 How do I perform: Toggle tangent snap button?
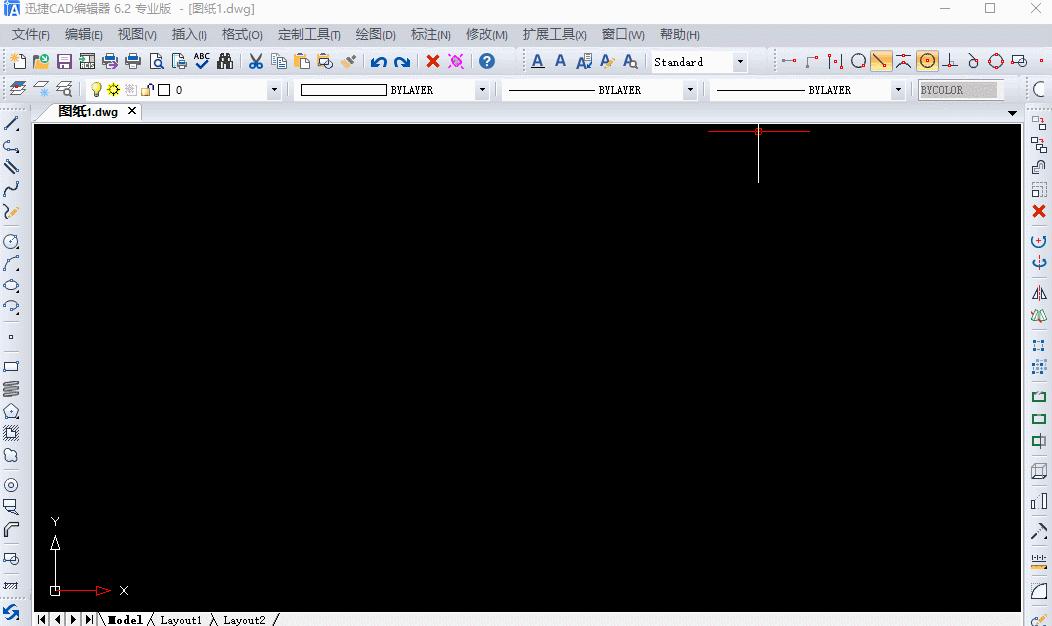(x=973, y=62)
